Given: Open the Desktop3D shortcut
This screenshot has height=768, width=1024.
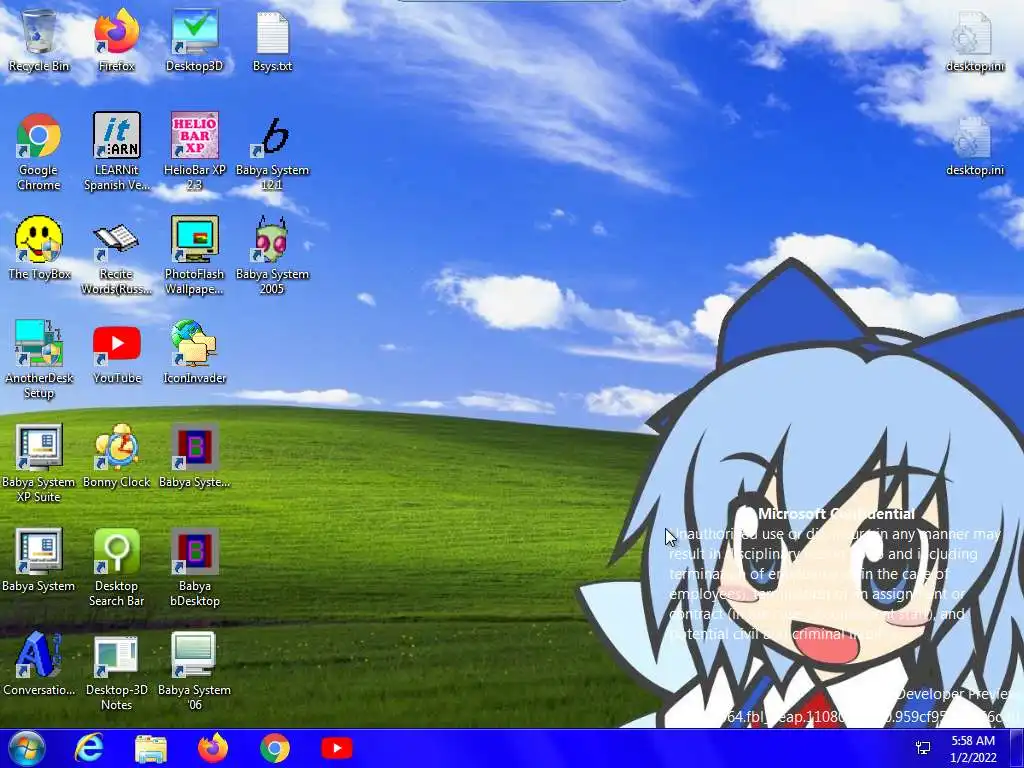Looking at the screenshot, I should click(194, 40).
